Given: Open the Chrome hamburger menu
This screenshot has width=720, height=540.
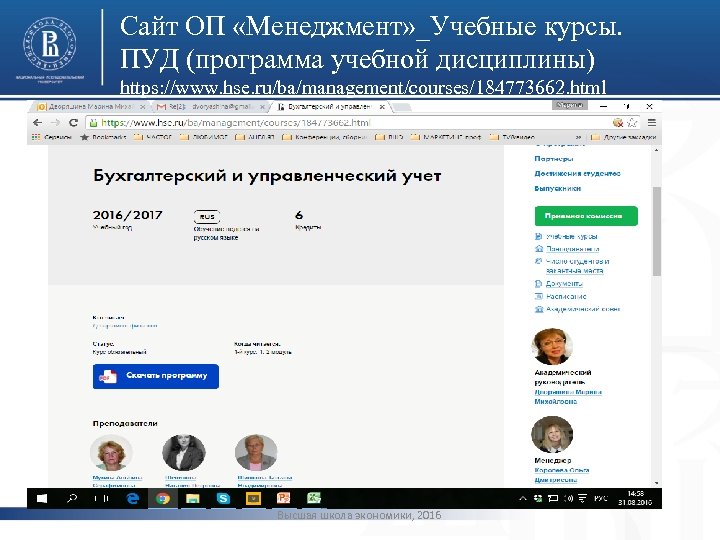Looking at the screenshot, I should click(x=652, y=123).
